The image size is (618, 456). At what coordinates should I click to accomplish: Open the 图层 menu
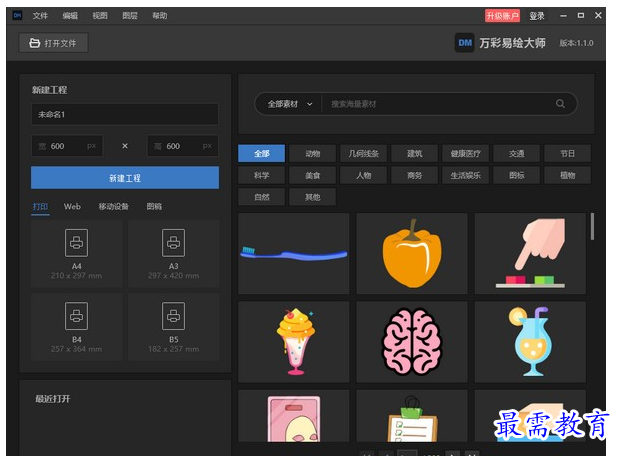(x=130, y=16)
